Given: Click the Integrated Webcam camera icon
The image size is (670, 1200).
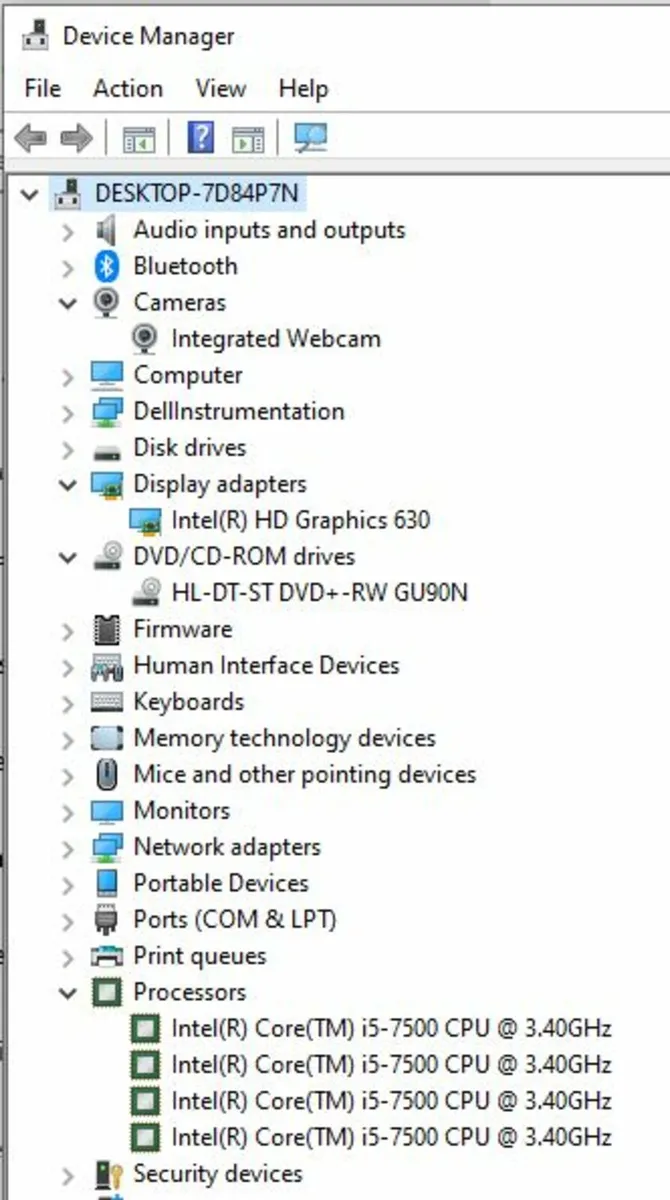Looking at the screenshot, I should (x=144, y=338).
